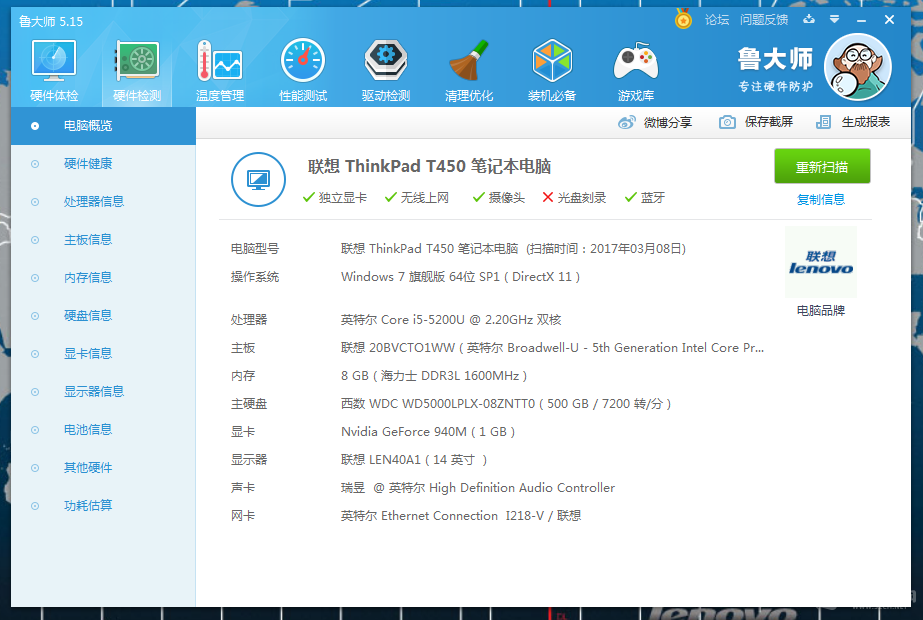Viewport: 923px width, 620px height.
Task: Switch to the 硬件检测 hardware detection section
Action: pyautogui.click(x=137, y=71)
